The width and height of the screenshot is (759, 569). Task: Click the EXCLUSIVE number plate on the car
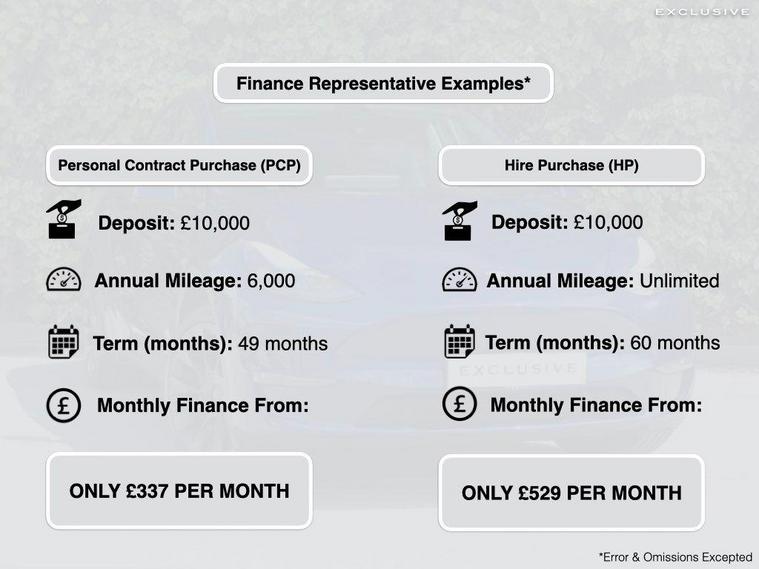(517, 370)
